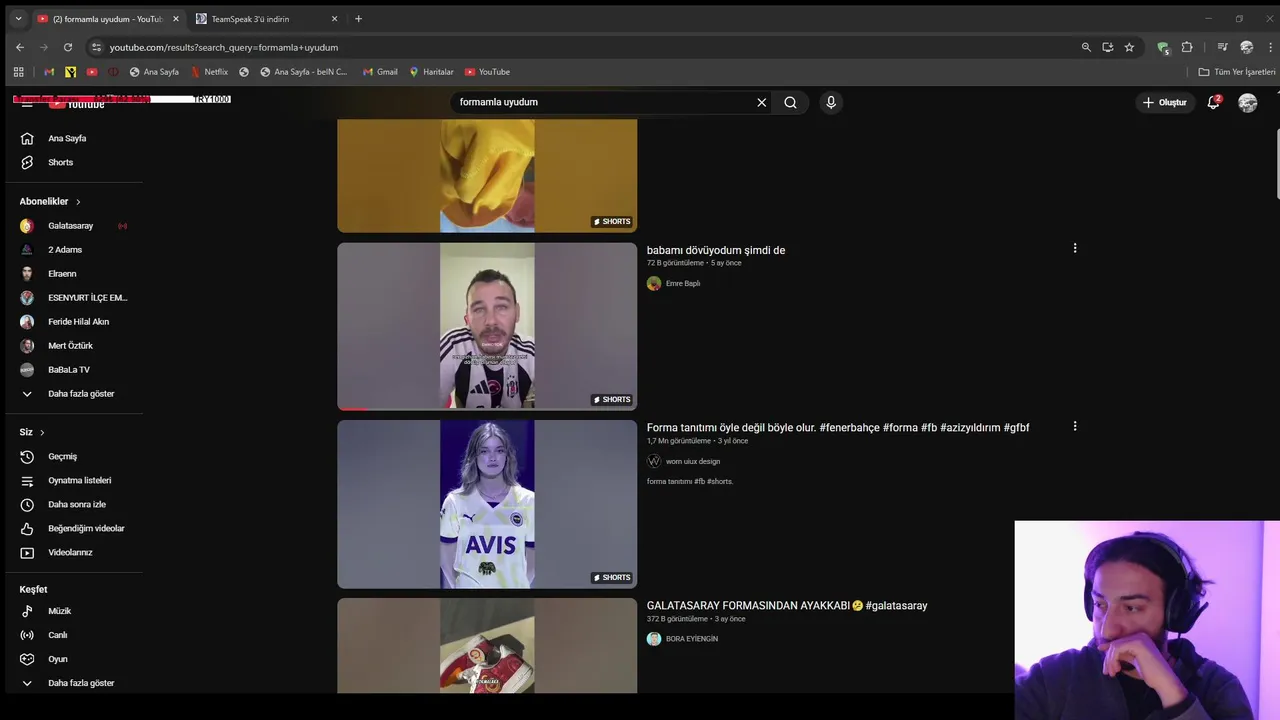Open options menu for Forma tanıtımı video
Image resolution: width=1280 pixels, height=720 pixels.
pos(1075,426)
